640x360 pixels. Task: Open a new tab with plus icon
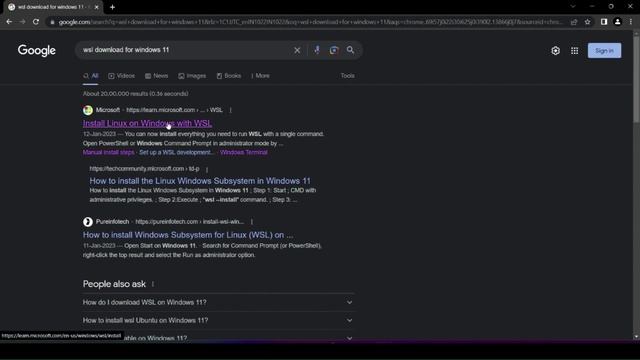[x=112, y=7]
